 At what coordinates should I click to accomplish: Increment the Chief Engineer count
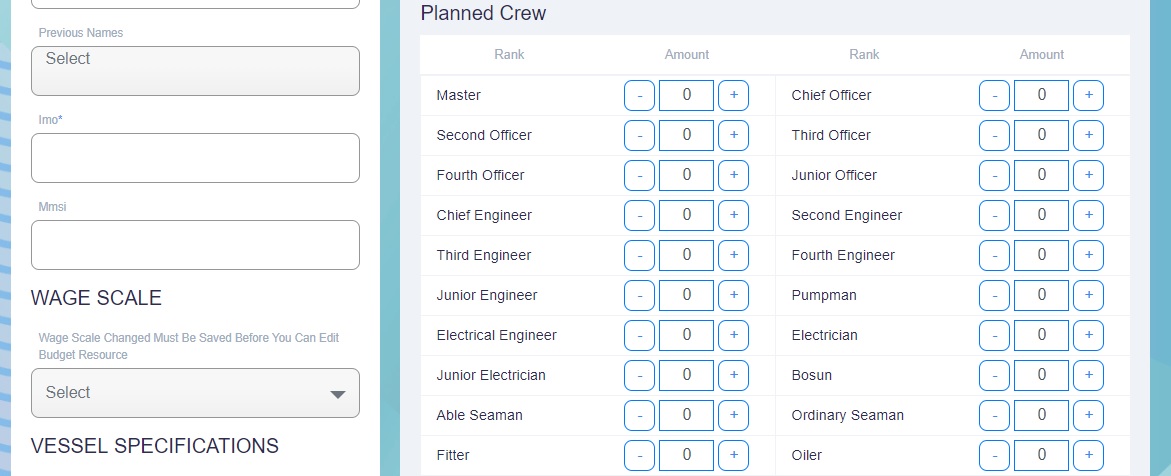733,215
